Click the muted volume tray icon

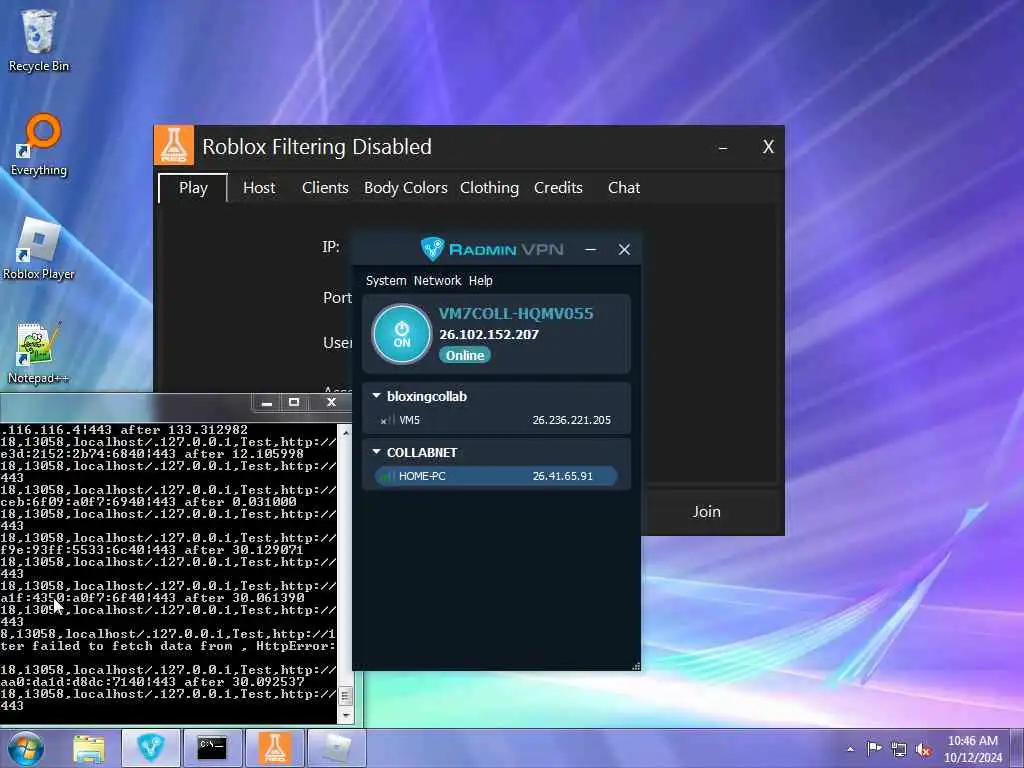(923, 749)
